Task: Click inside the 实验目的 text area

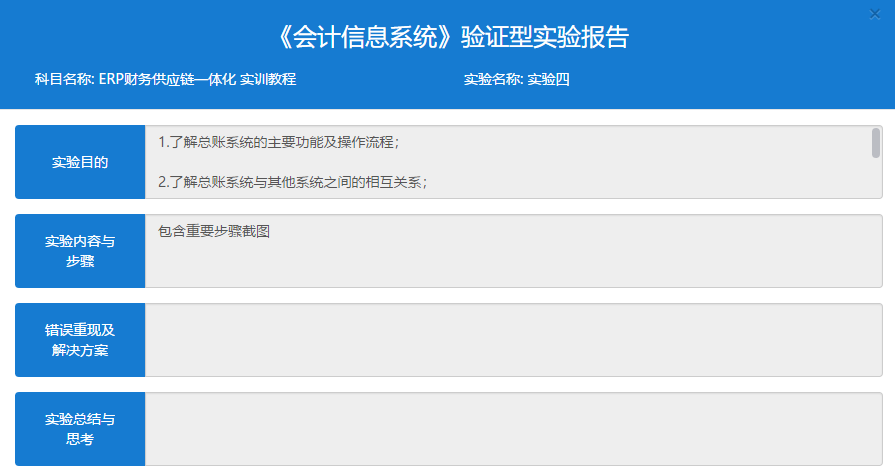Action: [514, 162]
